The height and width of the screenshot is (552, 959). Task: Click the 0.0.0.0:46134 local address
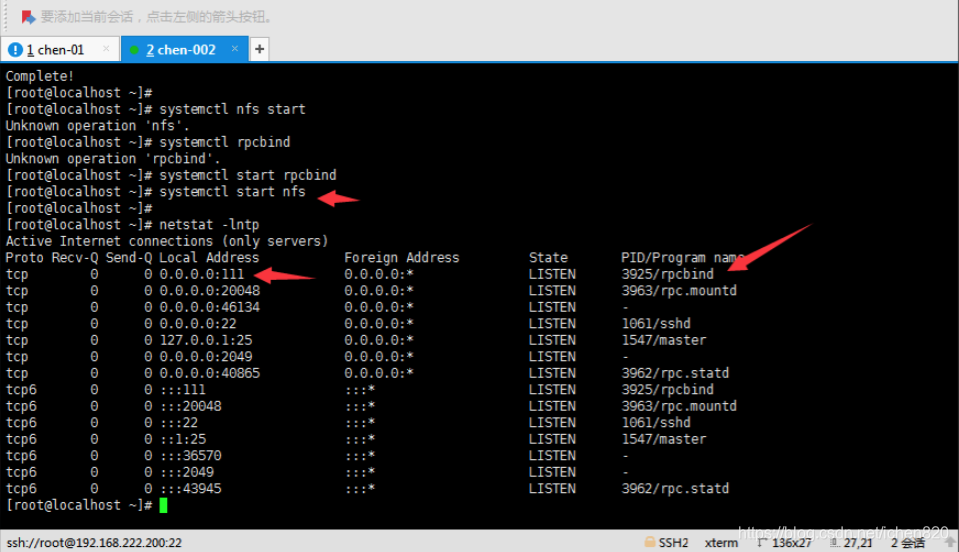pos(210,307)
